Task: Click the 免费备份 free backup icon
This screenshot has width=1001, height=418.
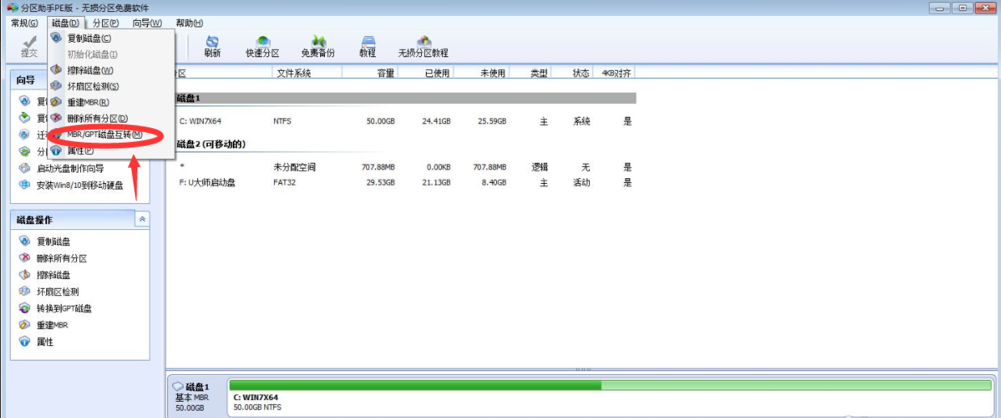Action: (316, 46)
